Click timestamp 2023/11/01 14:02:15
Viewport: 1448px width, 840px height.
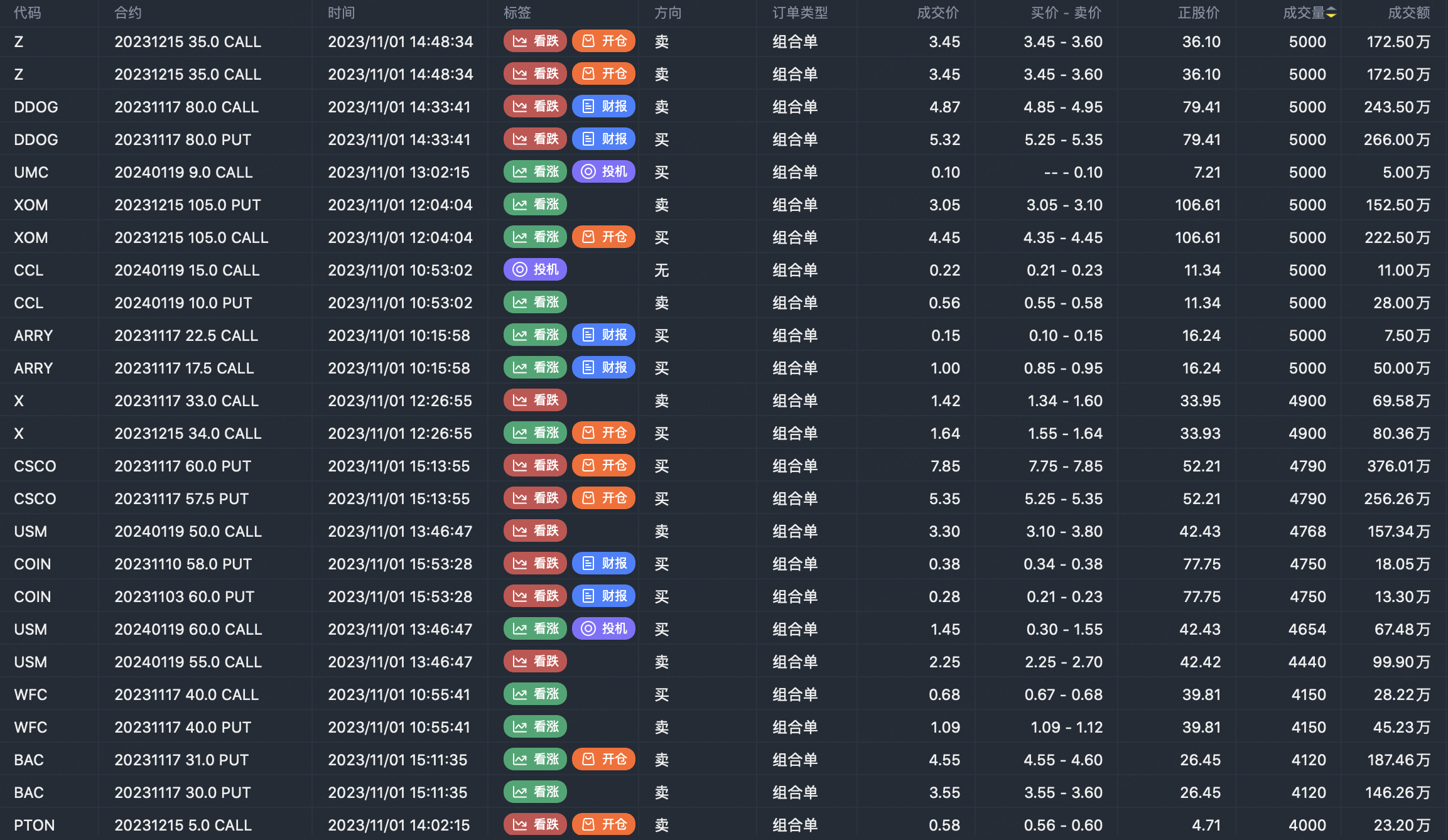coord(399,825)
